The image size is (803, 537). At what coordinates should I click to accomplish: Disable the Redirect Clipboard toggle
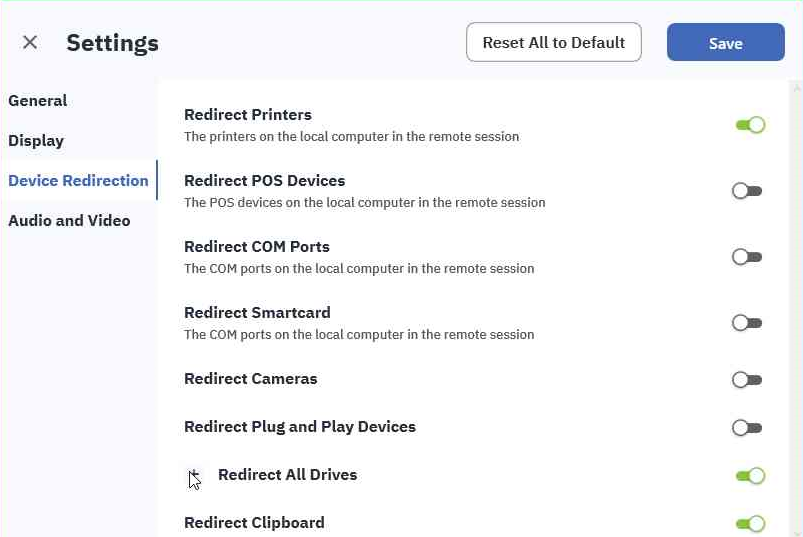click(749, 523)
